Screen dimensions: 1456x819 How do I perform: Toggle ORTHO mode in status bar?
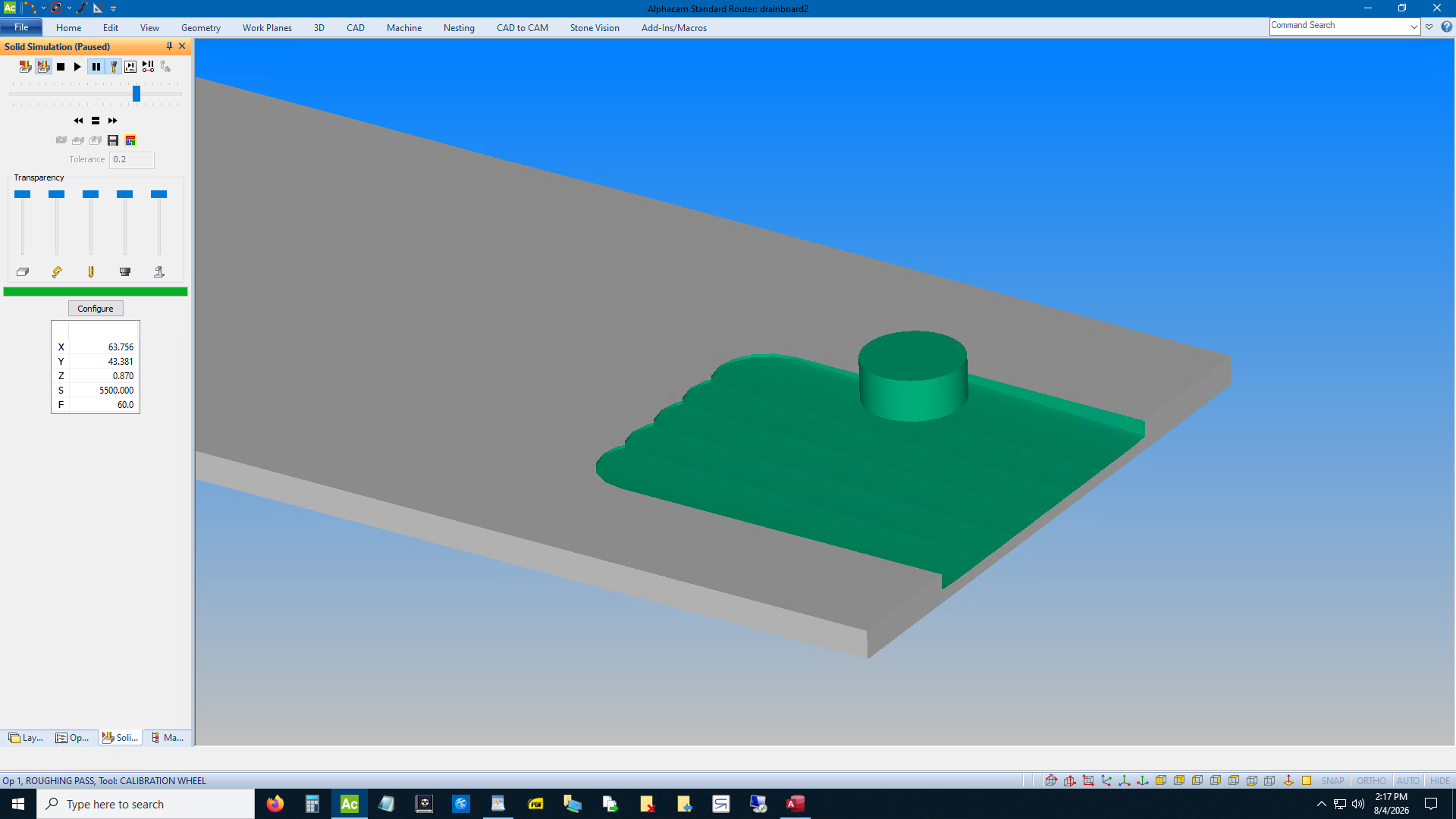click(1371, 781)
